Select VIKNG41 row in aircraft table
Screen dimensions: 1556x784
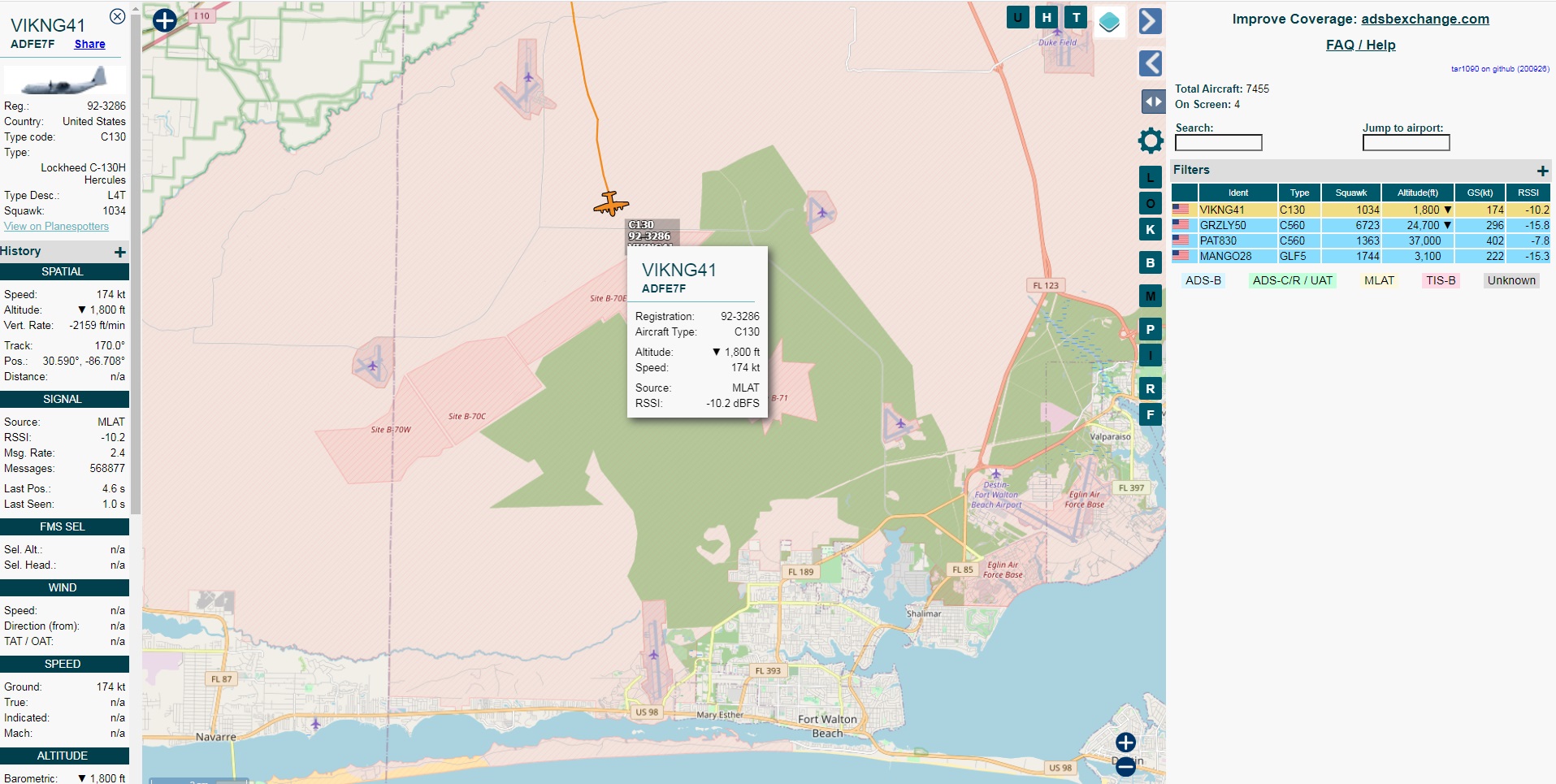coord(1361,210)
